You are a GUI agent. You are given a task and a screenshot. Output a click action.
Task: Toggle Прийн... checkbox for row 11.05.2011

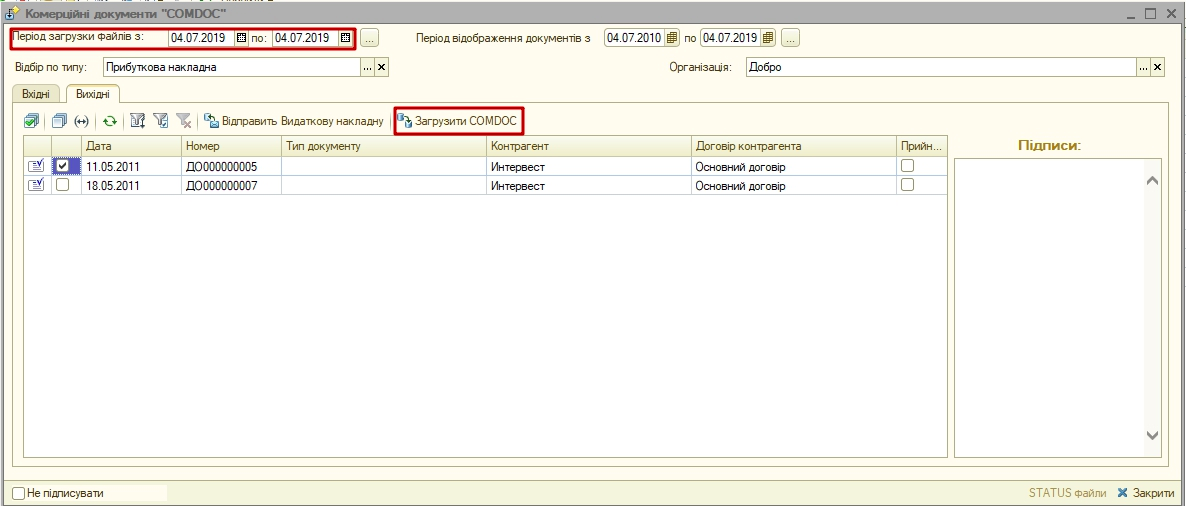point(908,166)
